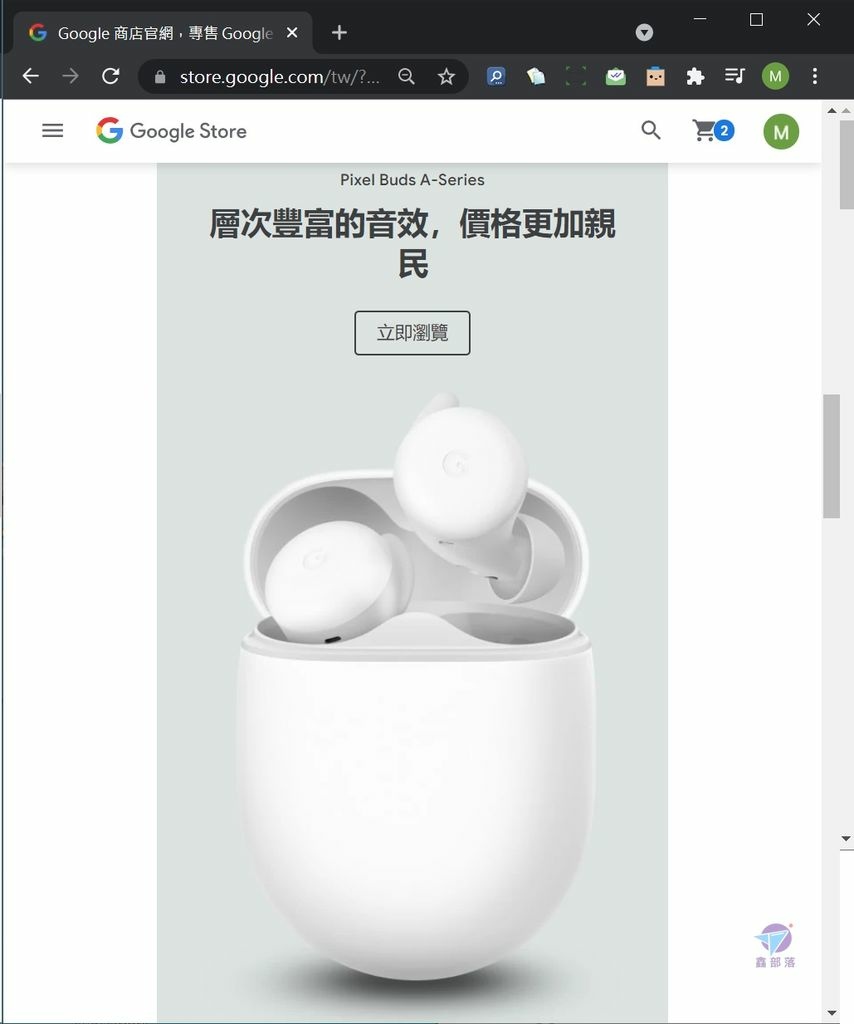Image resolution: width=854 pixels, height=1024 pixels.
Task: Bookmark this page with the star
Action: pyautogui.click(x=446, y=76)
